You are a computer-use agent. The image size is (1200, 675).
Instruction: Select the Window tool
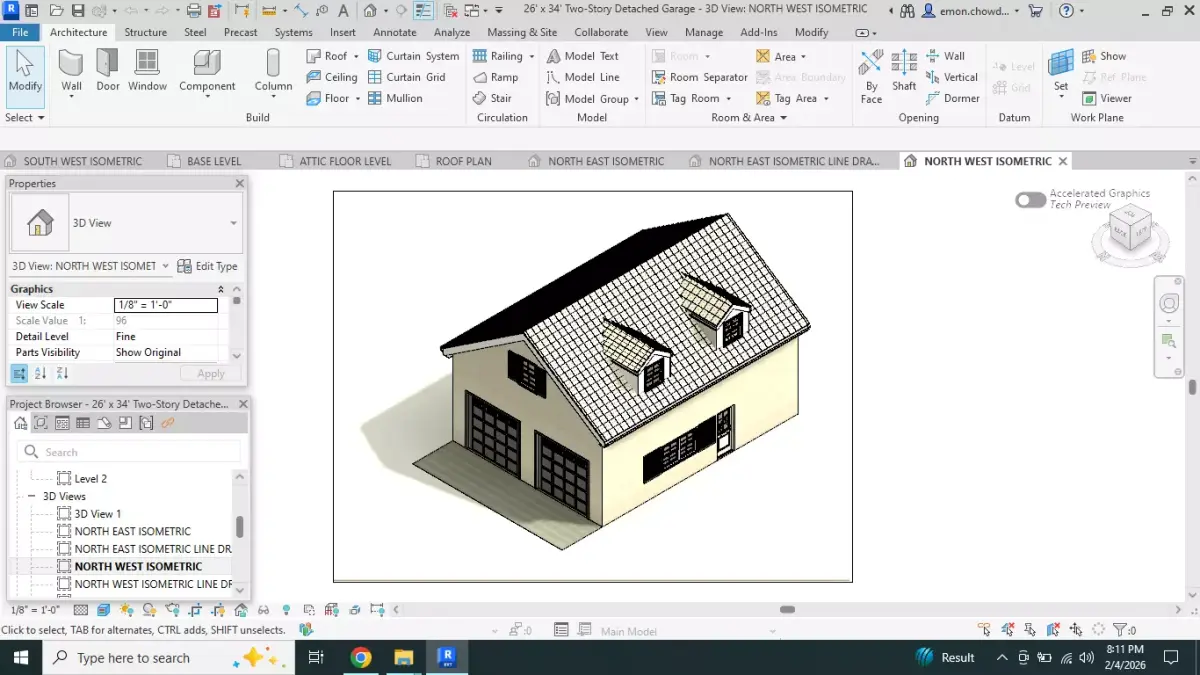pyautogui.click(x=147, y=70)
